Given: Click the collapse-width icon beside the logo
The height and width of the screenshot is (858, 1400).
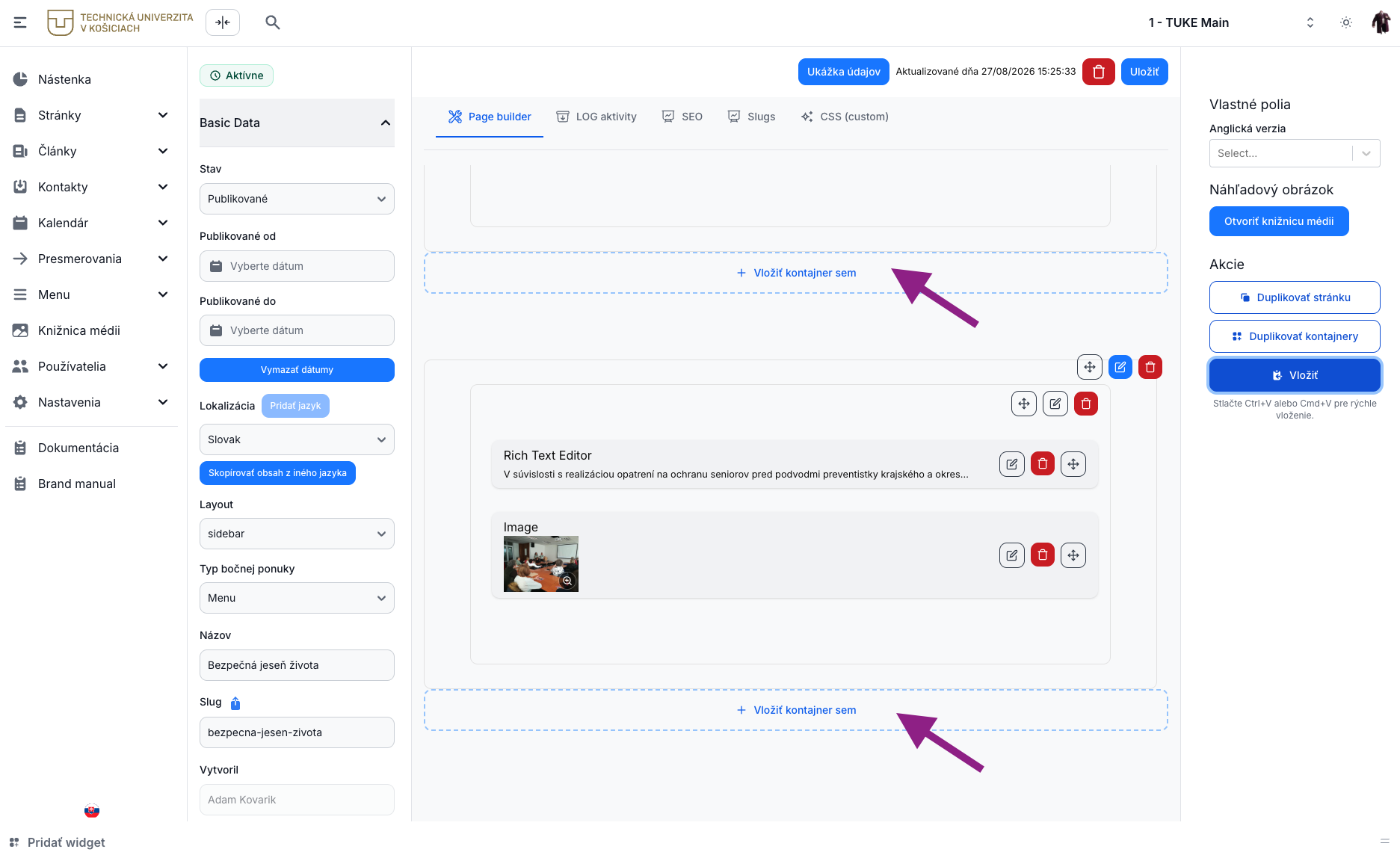Looking at the screenshot, I should coord(223,22).
